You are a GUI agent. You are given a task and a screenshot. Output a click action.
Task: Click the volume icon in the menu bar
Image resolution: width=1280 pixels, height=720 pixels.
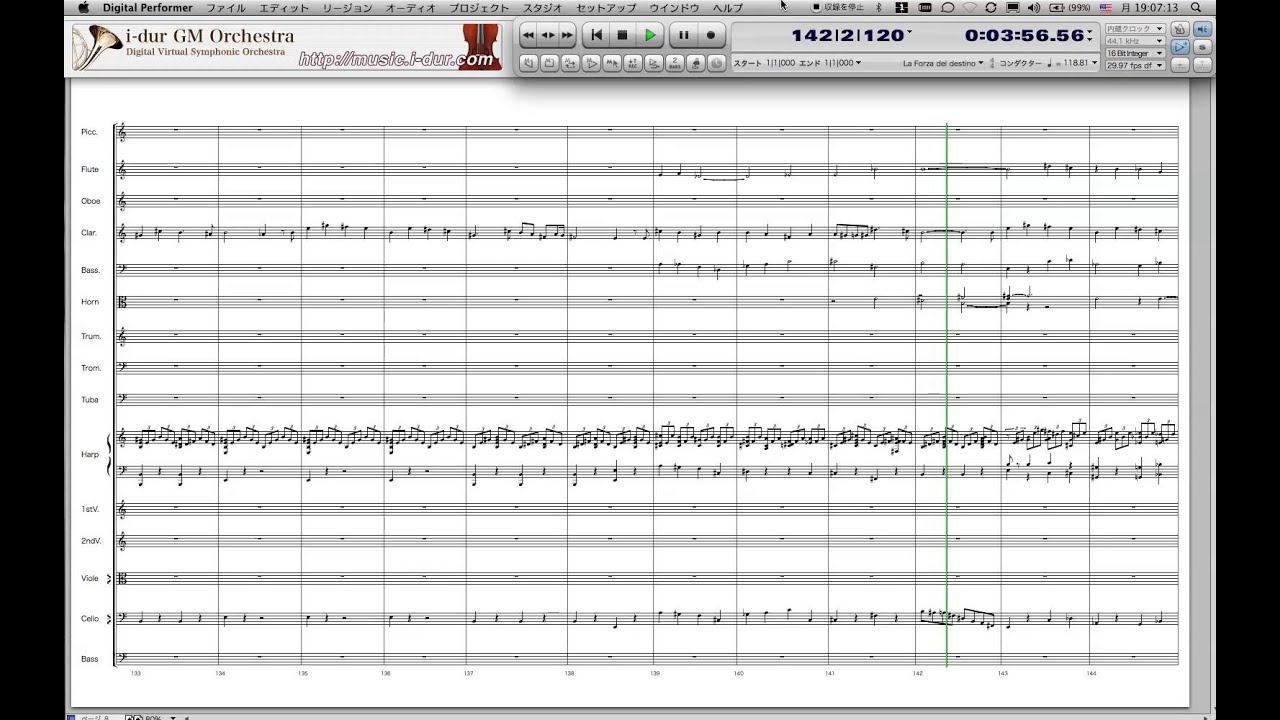point(1034,8)
